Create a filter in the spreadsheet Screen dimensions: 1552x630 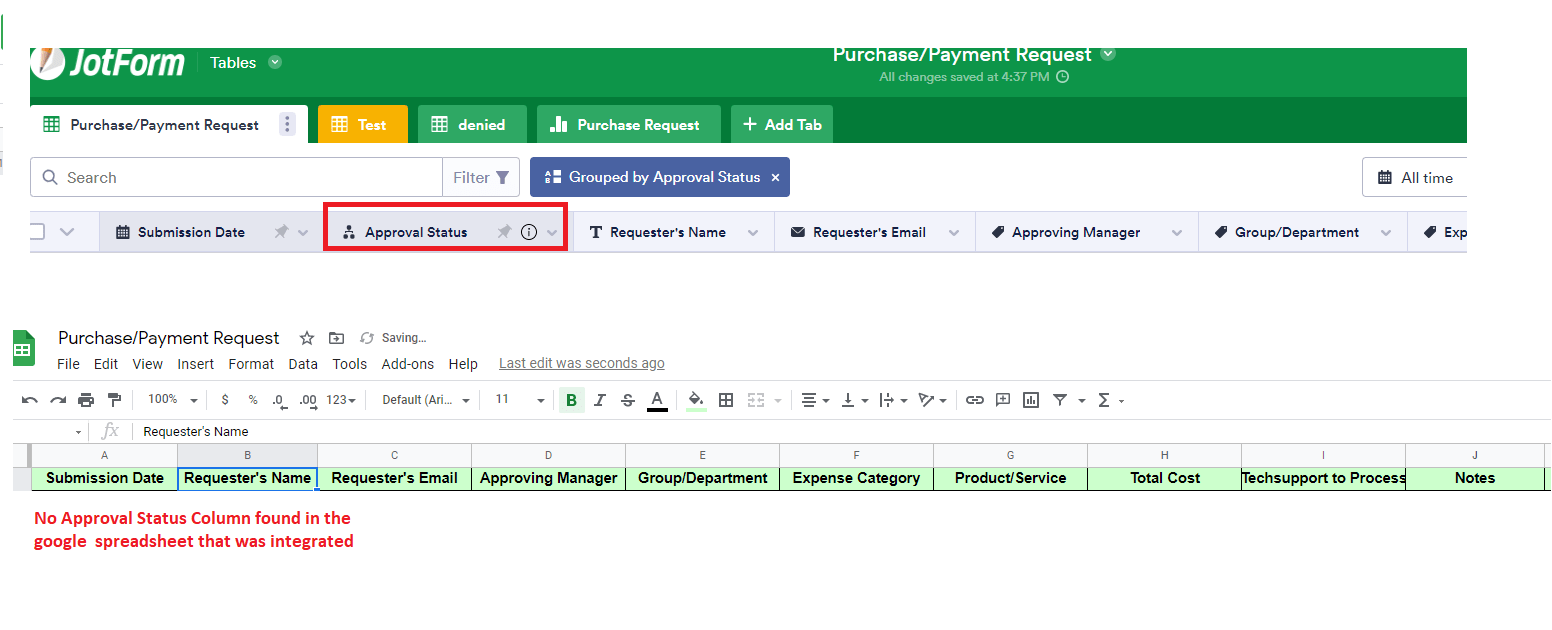[1060, 400]
